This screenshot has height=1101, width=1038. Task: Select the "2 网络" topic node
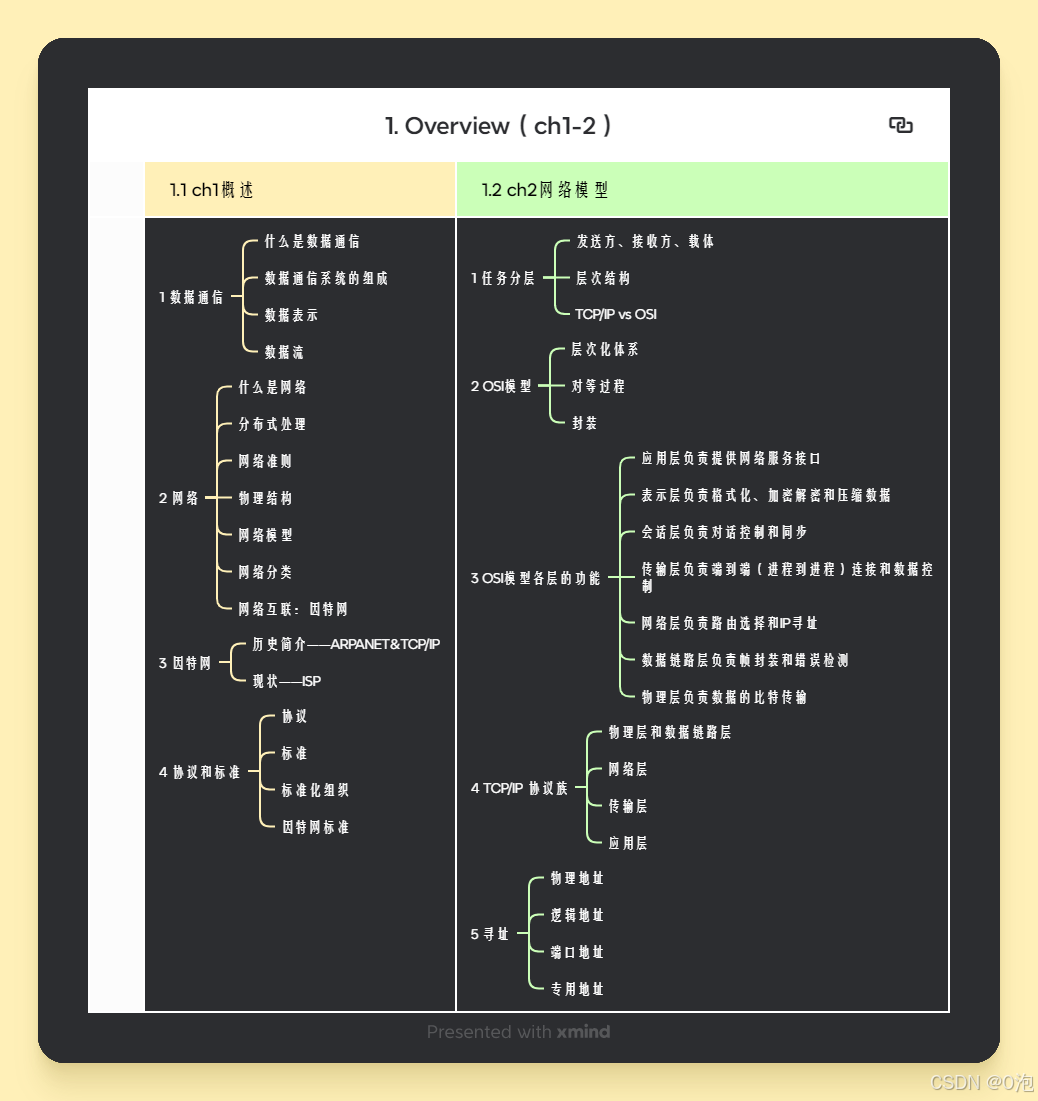(178, 498)
